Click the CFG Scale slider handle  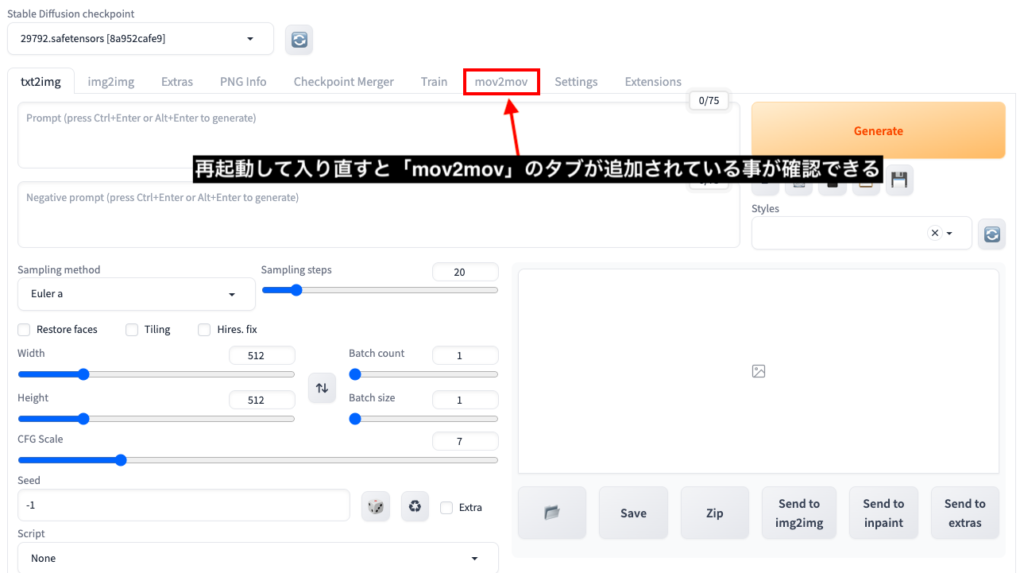[121, 461]
